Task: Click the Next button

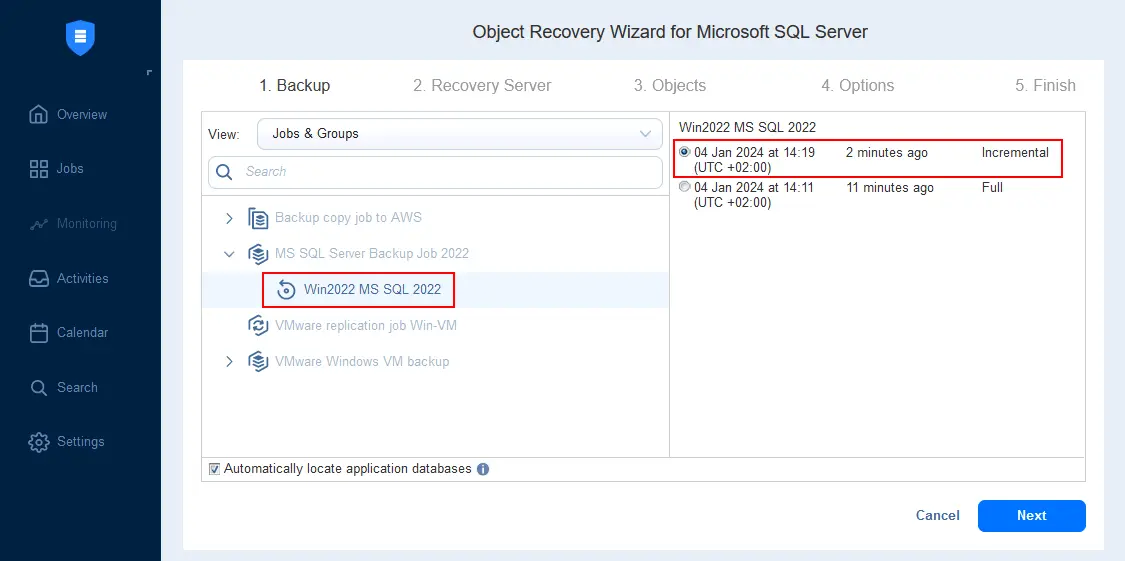Action: tap(1031, 516)
